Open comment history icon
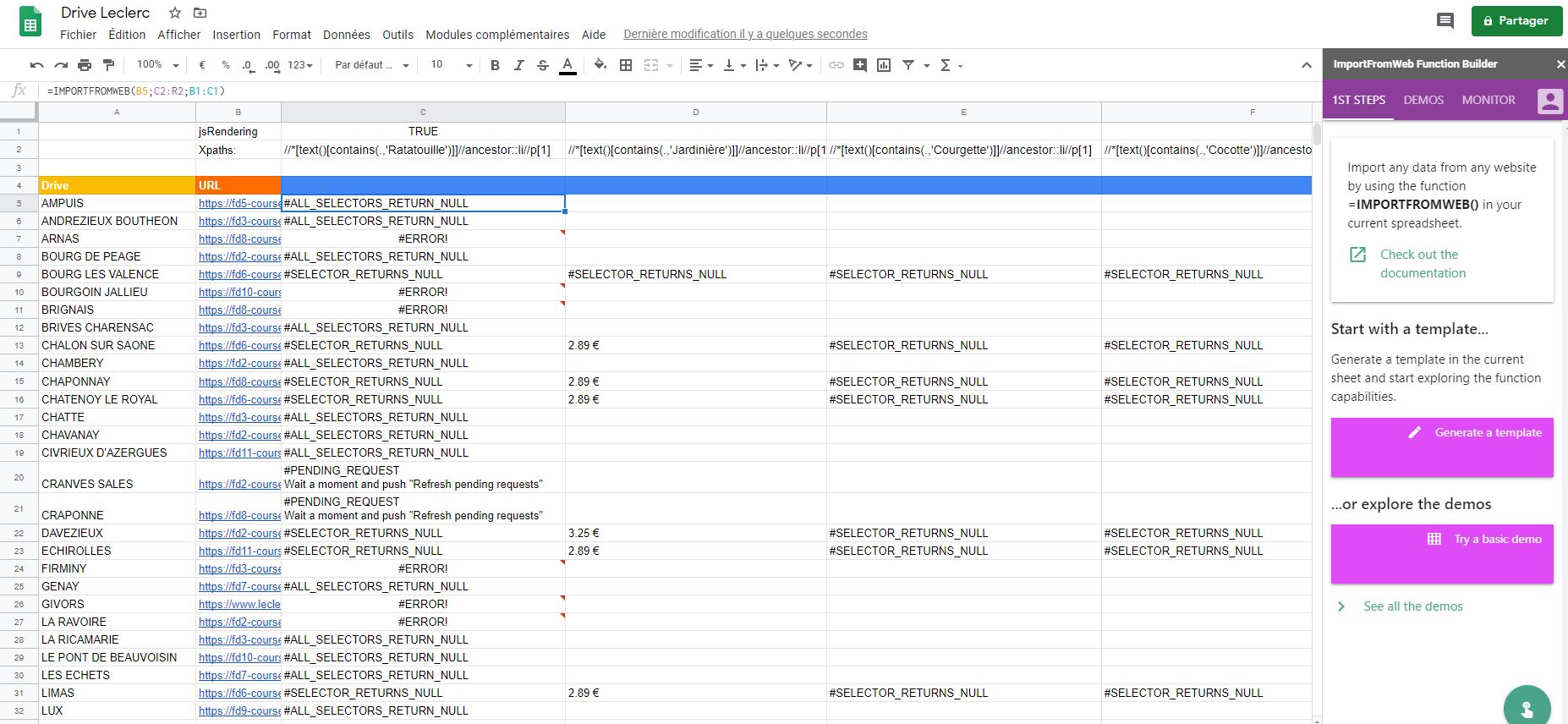1568x724 pixels. (1445, 21)
